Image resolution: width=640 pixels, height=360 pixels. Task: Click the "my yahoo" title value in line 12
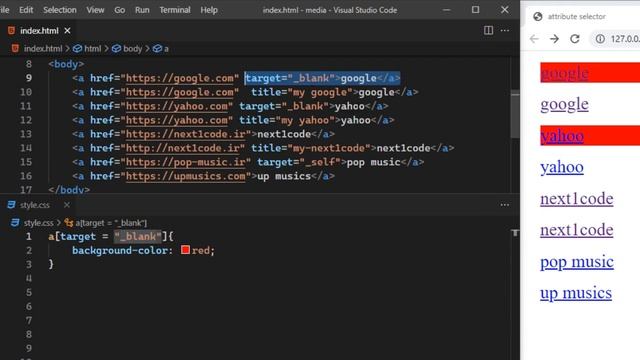305,120
